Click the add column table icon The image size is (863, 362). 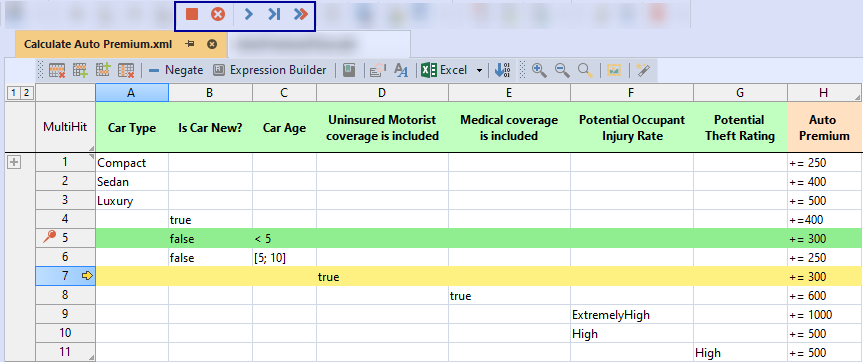[x=103, y=70]
